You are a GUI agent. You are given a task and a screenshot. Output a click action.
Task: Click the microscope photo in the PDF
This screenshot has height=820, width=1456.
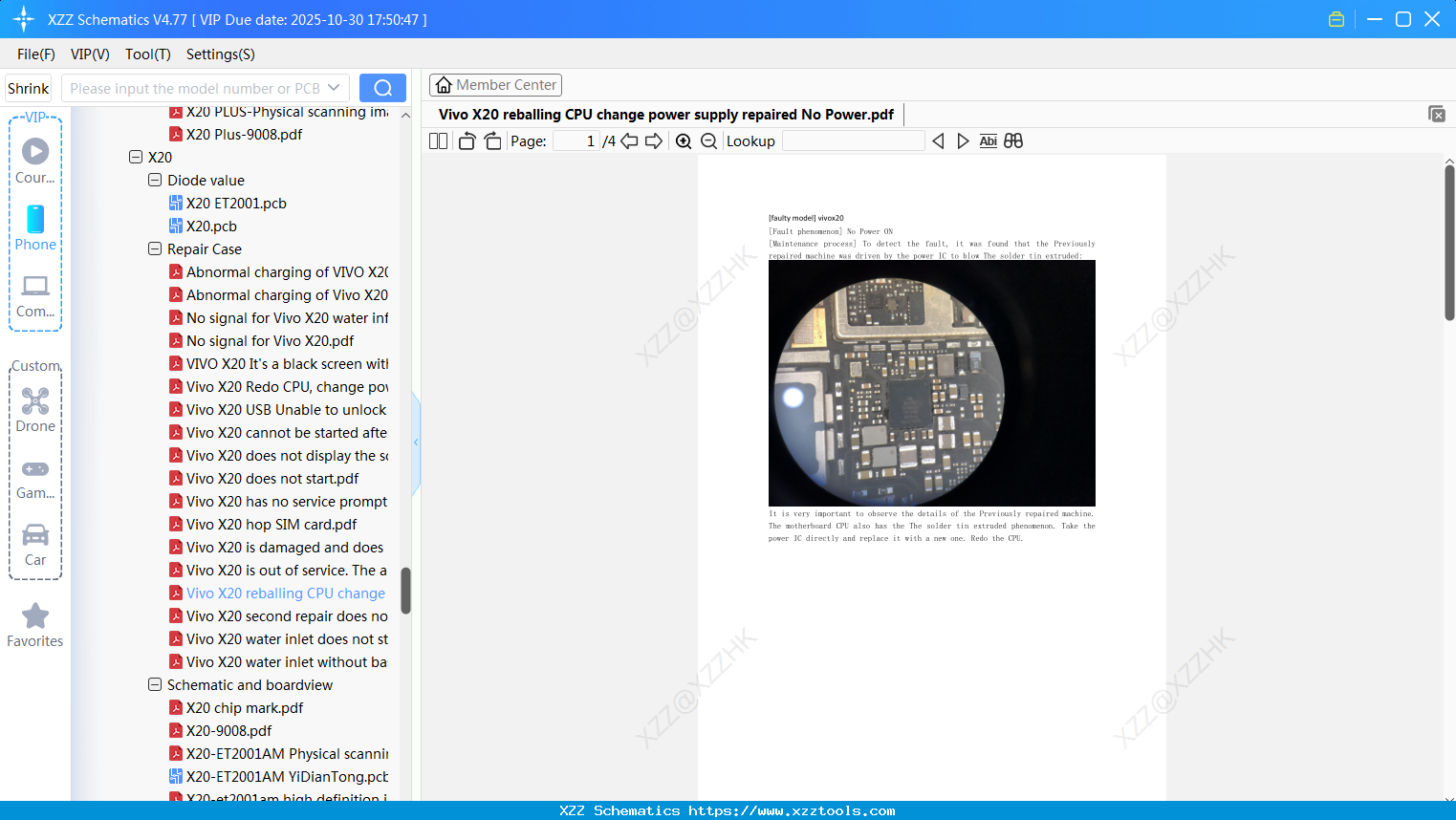coord(932,383)
